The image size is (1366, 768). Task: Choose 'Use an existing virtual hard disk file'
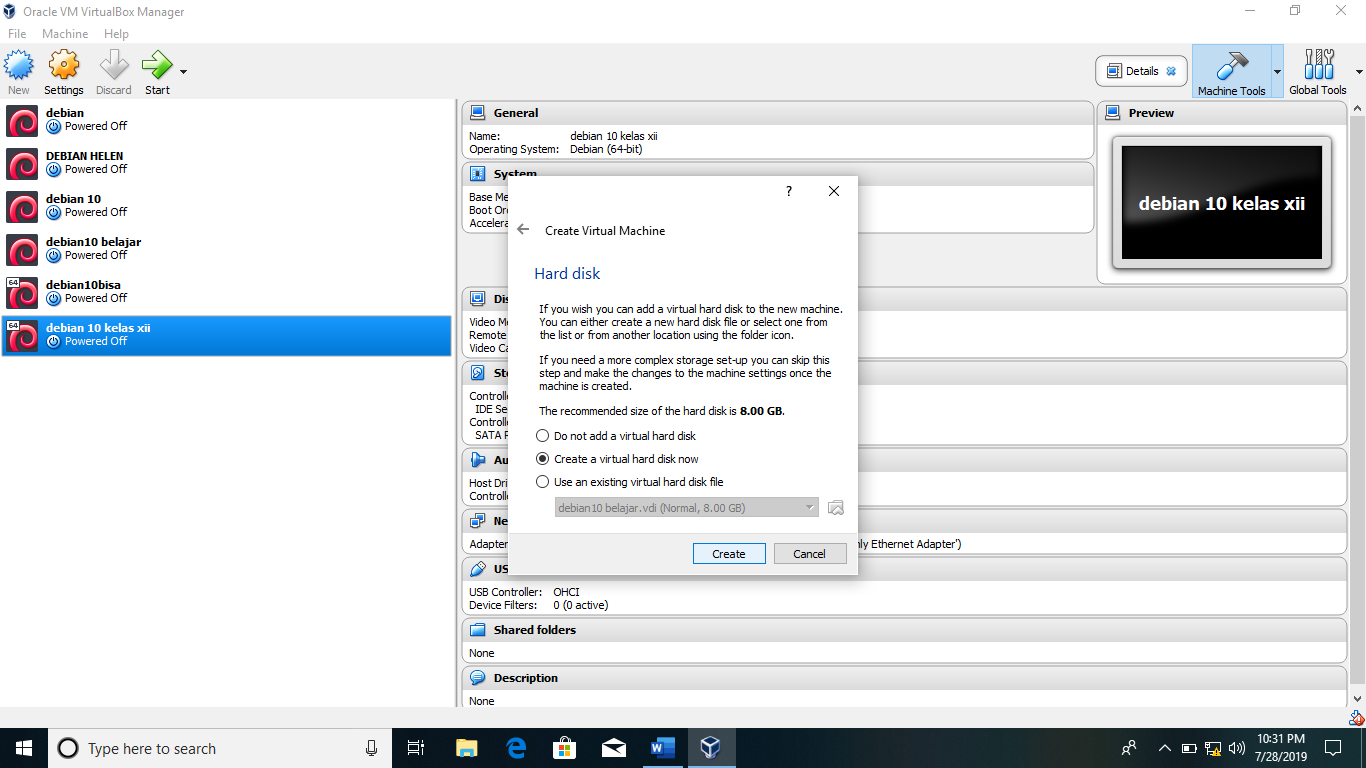pos(630,482)
